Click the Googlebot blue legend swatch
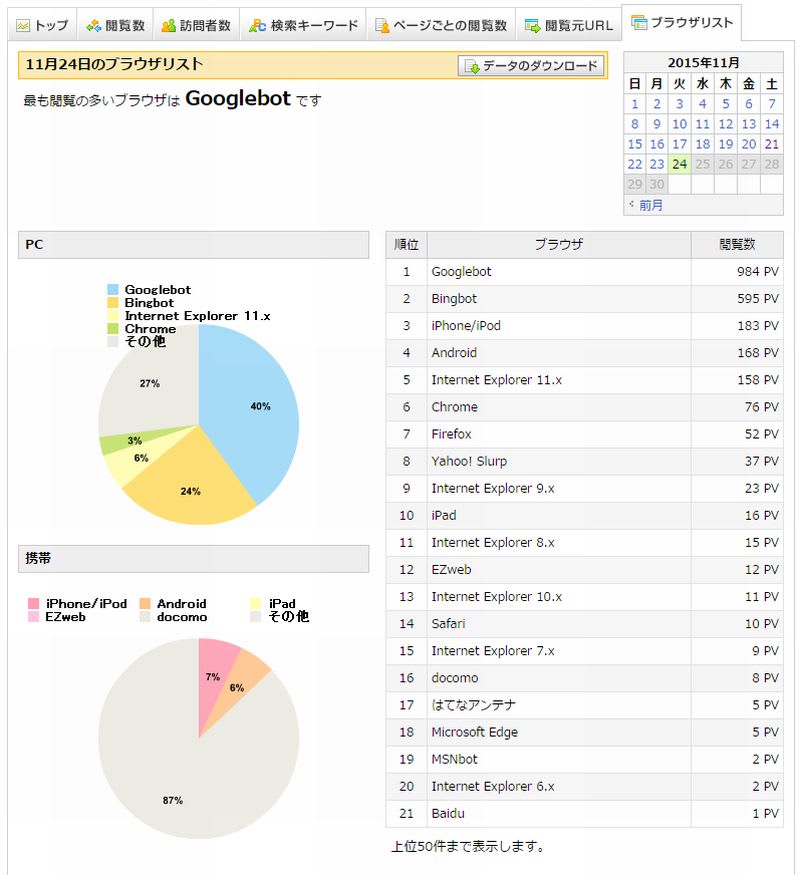Screen dimensions: 800x875 point(113,290)
